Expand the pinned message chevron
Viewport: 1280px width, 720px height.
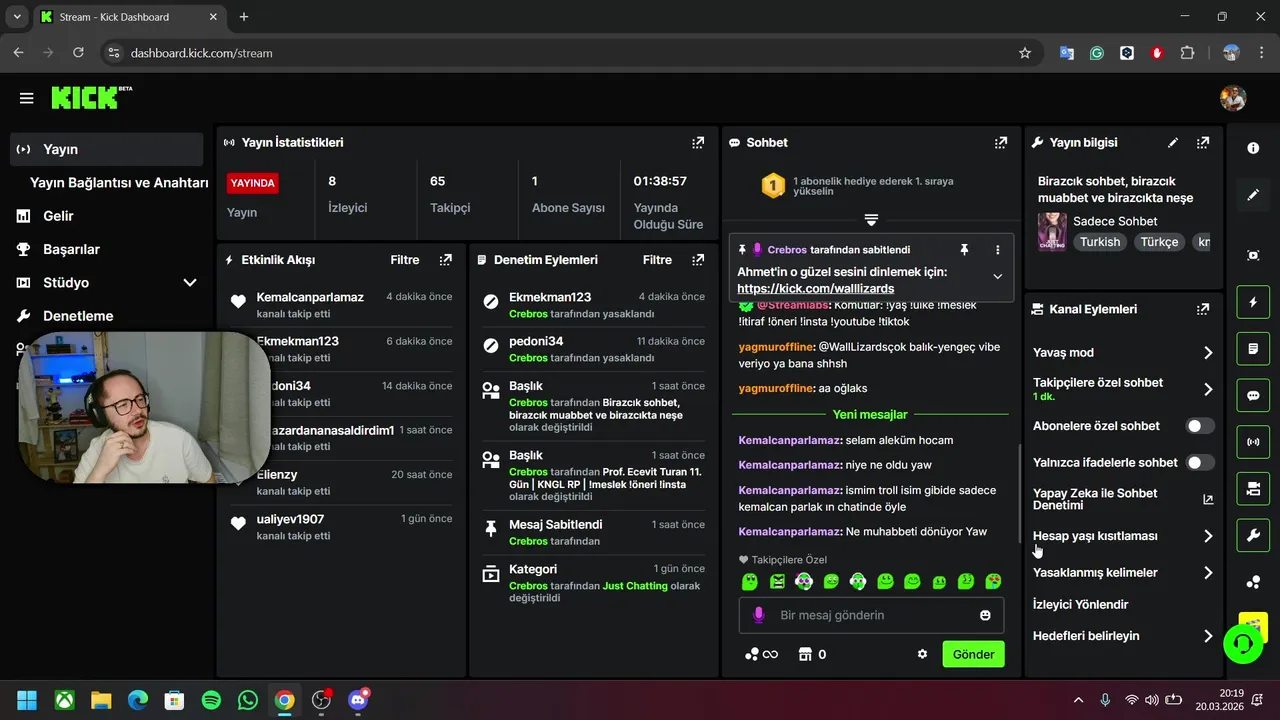(x=997, y=276)
